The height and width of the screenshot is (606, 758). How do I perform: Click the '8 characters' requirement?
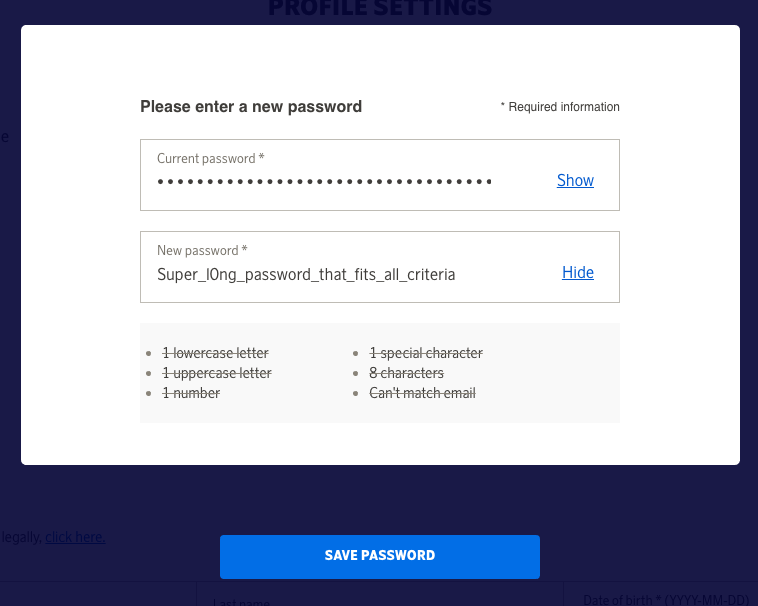coord(406,373)
